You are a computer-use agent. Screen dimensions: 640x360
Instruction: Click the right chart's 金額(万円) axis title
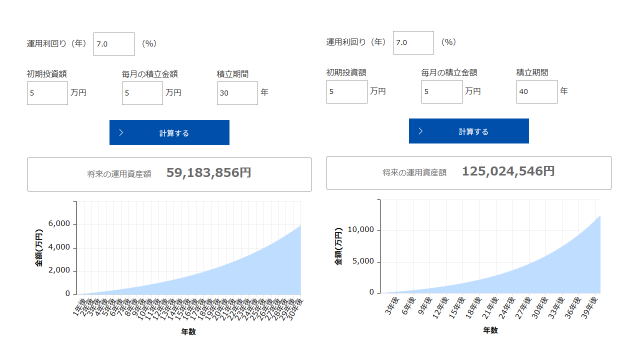click(x=338, y=246)
